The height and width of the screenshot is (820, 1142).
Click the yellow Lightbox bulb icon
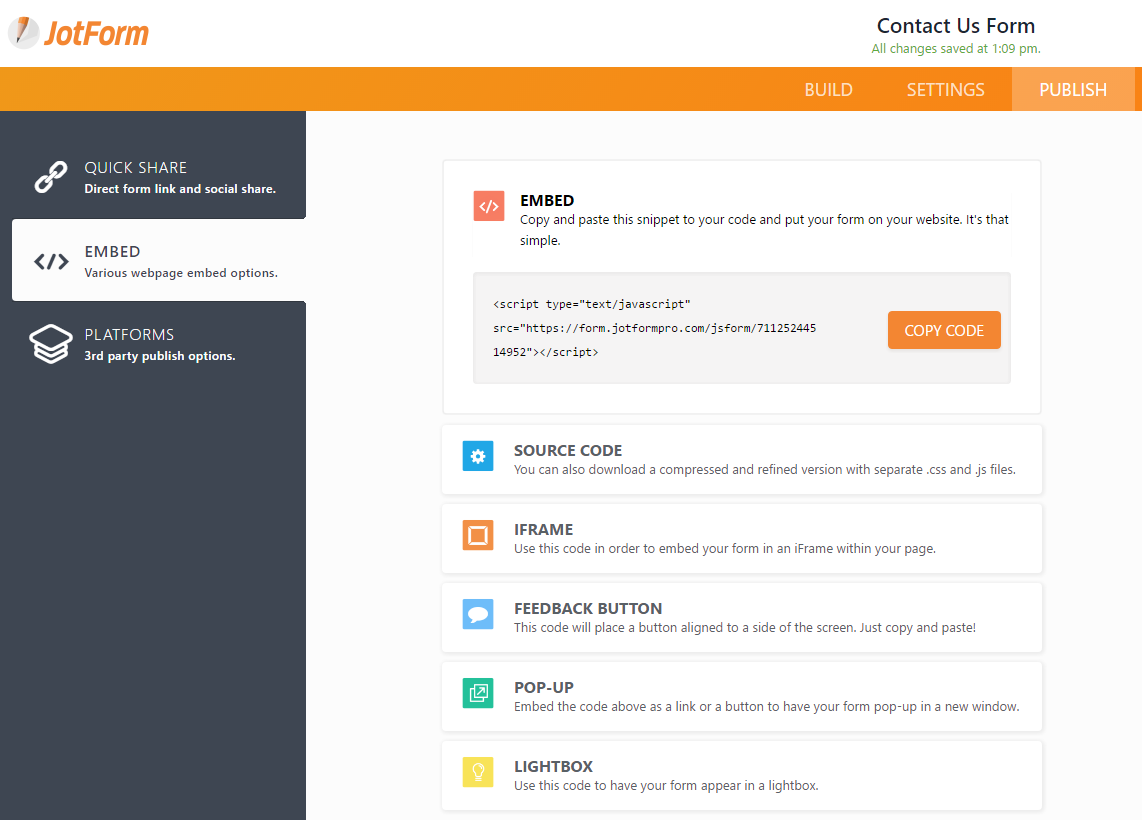478,772
